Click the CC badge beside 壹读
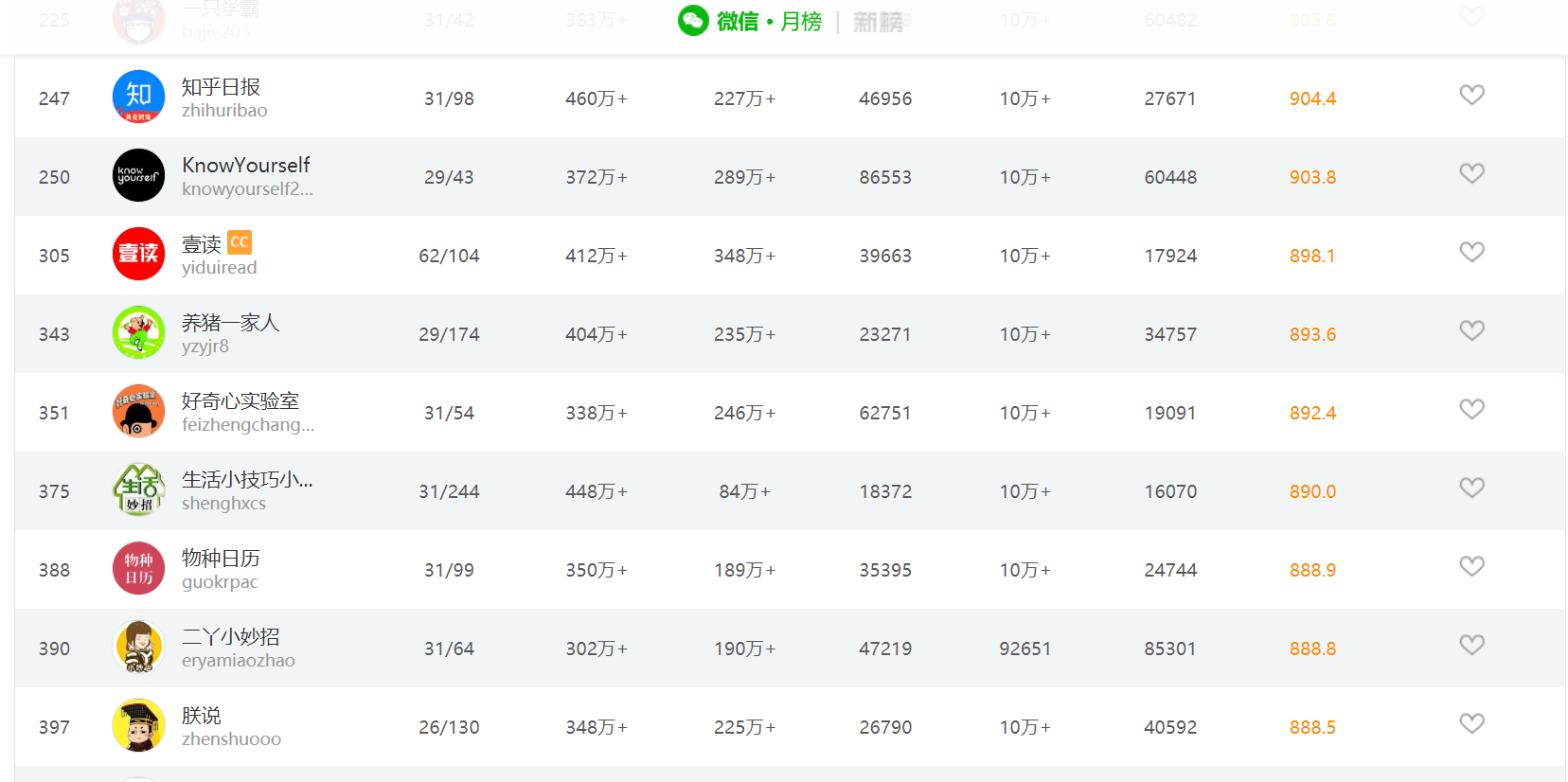The height and width of the screenshot is (782, 1568). point(240,242)
